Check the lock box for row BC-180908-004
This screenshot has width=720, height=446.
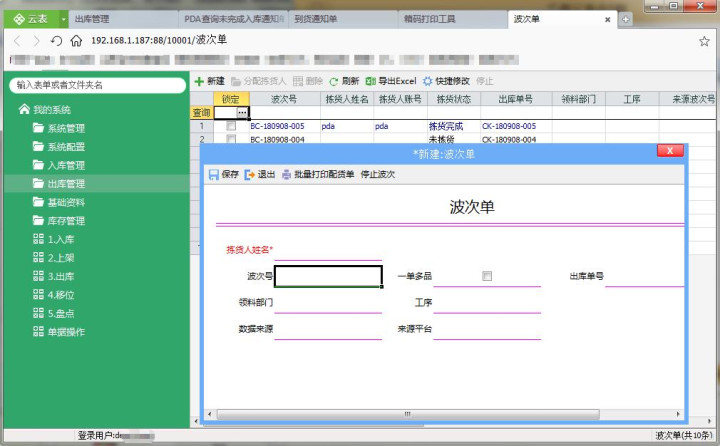coord(231,139)
